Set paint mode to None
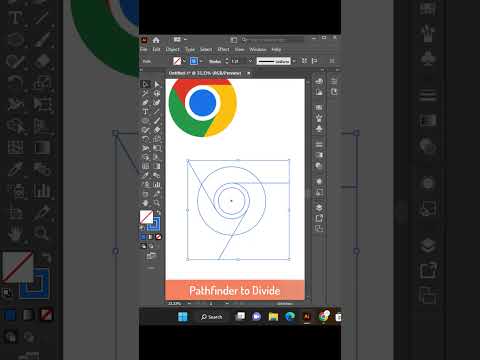Viewport: 480px width, 360px height. (x=158, y=237)
